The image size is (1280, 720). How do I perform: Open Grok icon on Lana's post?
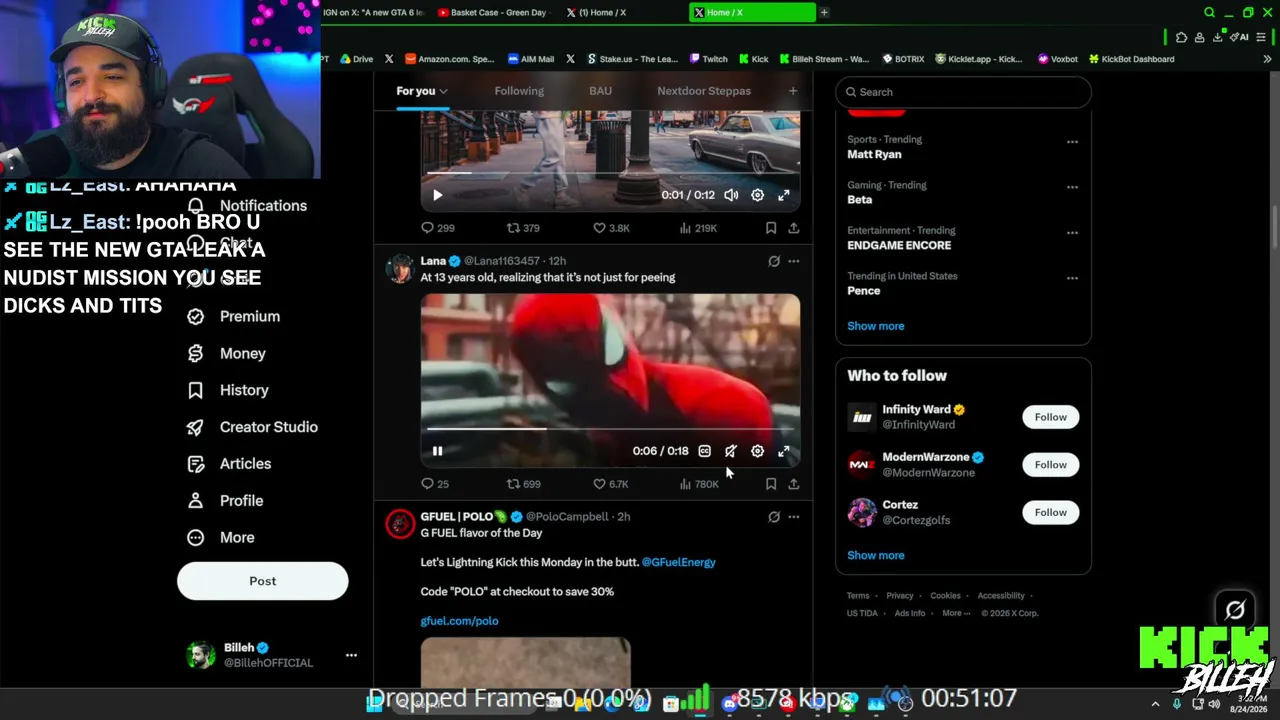(773, 261)
